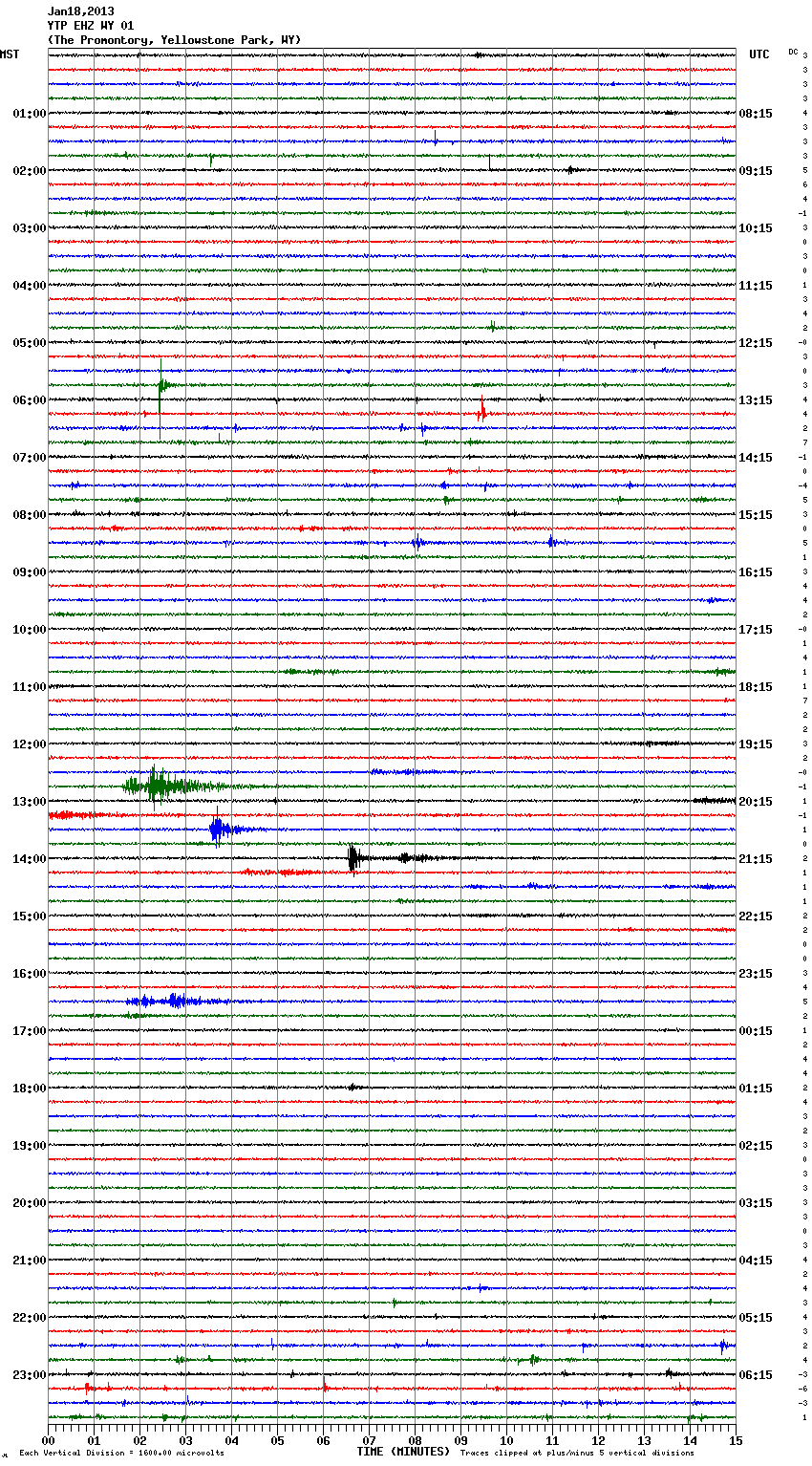Select the station code YTP EHZ WY 01
The image size is (812, 1466).
(91, 26)
